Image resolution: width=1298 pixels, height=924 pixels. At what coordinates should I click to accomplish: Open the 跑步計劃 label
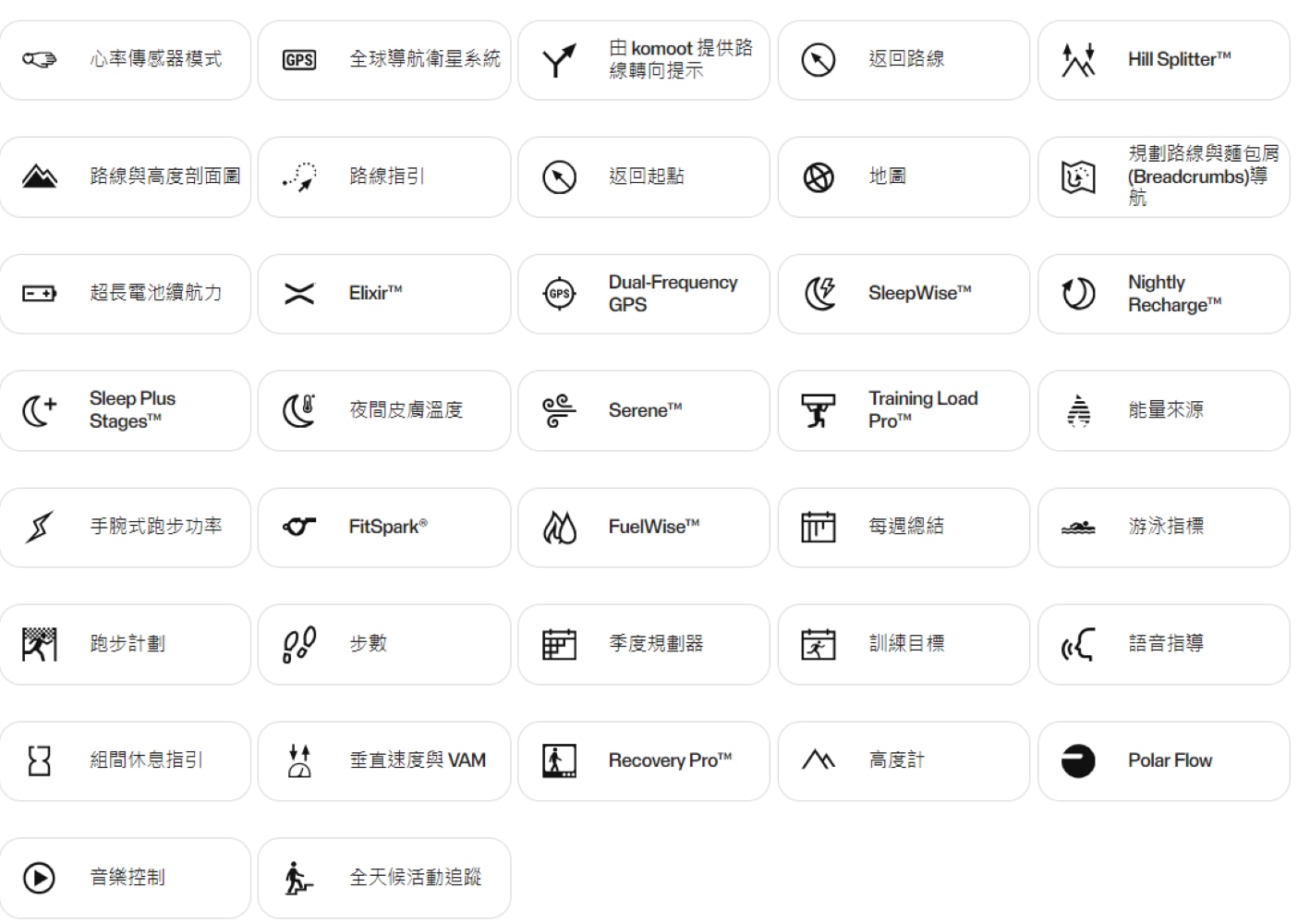[127, 643]
